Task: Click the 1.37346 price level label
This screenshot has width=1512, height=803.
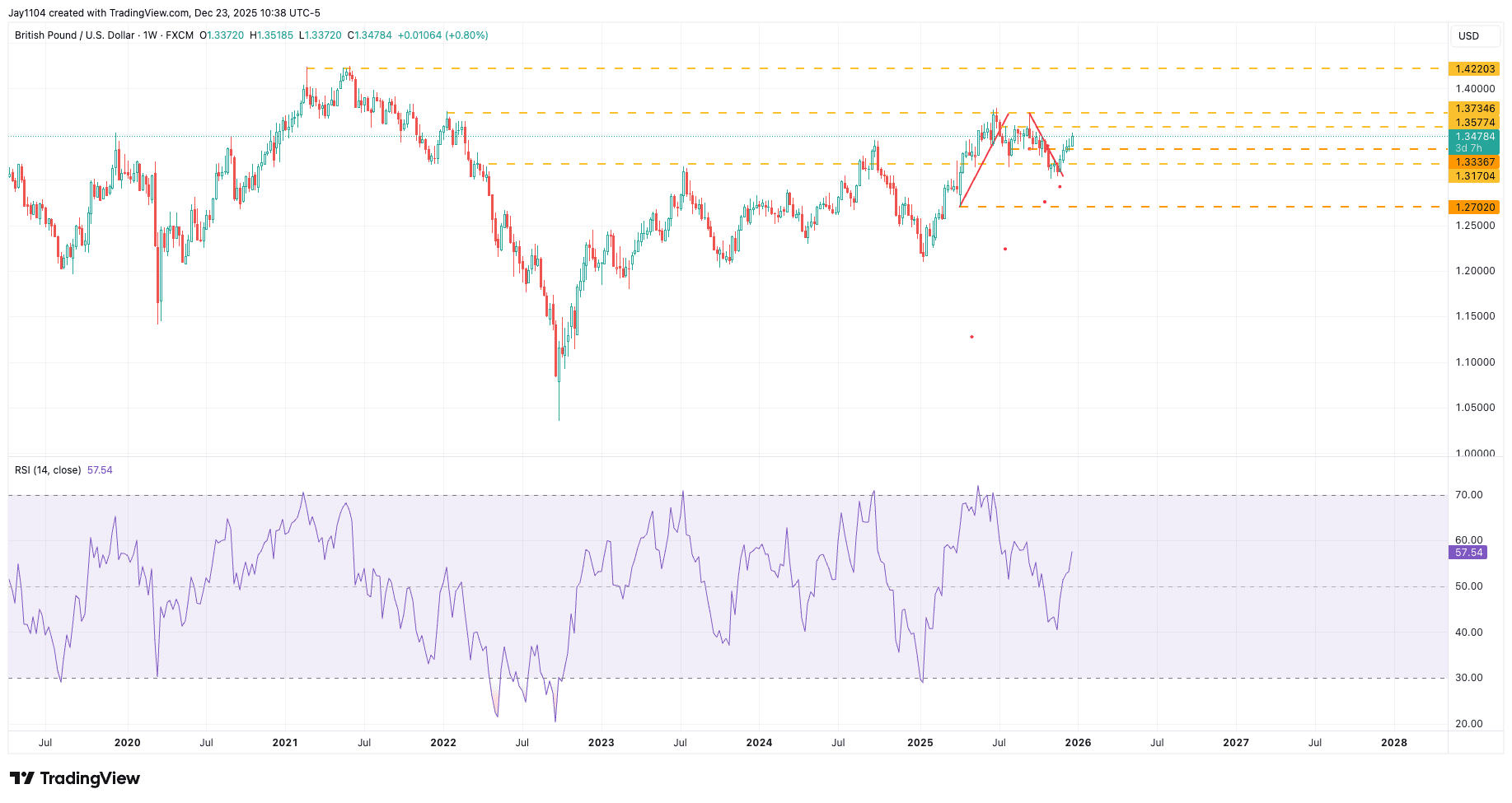Action: click(x=1474, y=108)
